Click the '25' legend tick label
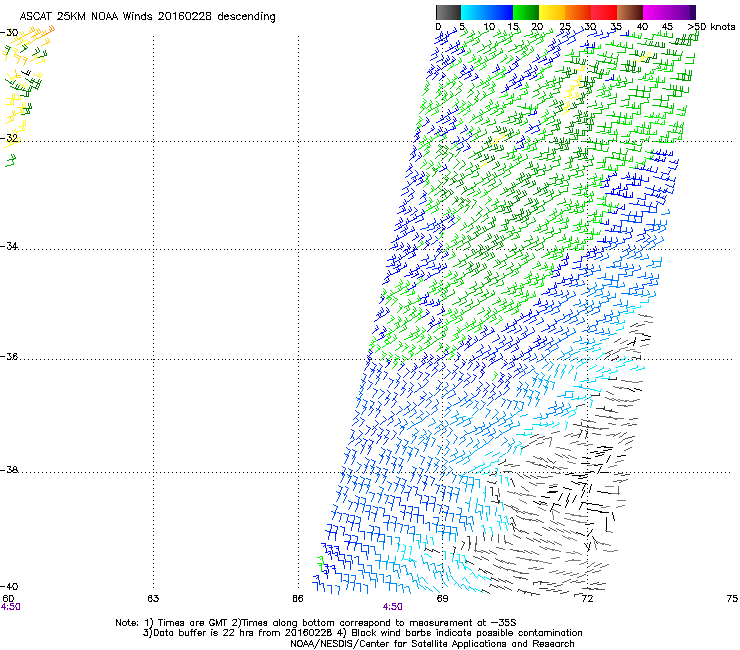Image resolution: width=740 pixels, height=650 pixels. click(565, 27)
